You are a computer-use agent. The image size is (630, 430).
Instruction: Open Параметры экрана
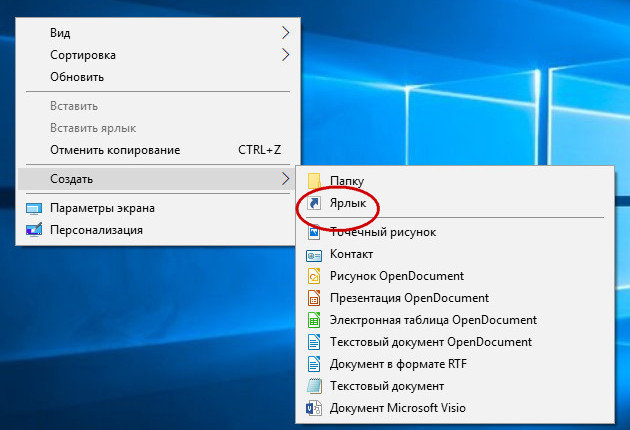158,209
